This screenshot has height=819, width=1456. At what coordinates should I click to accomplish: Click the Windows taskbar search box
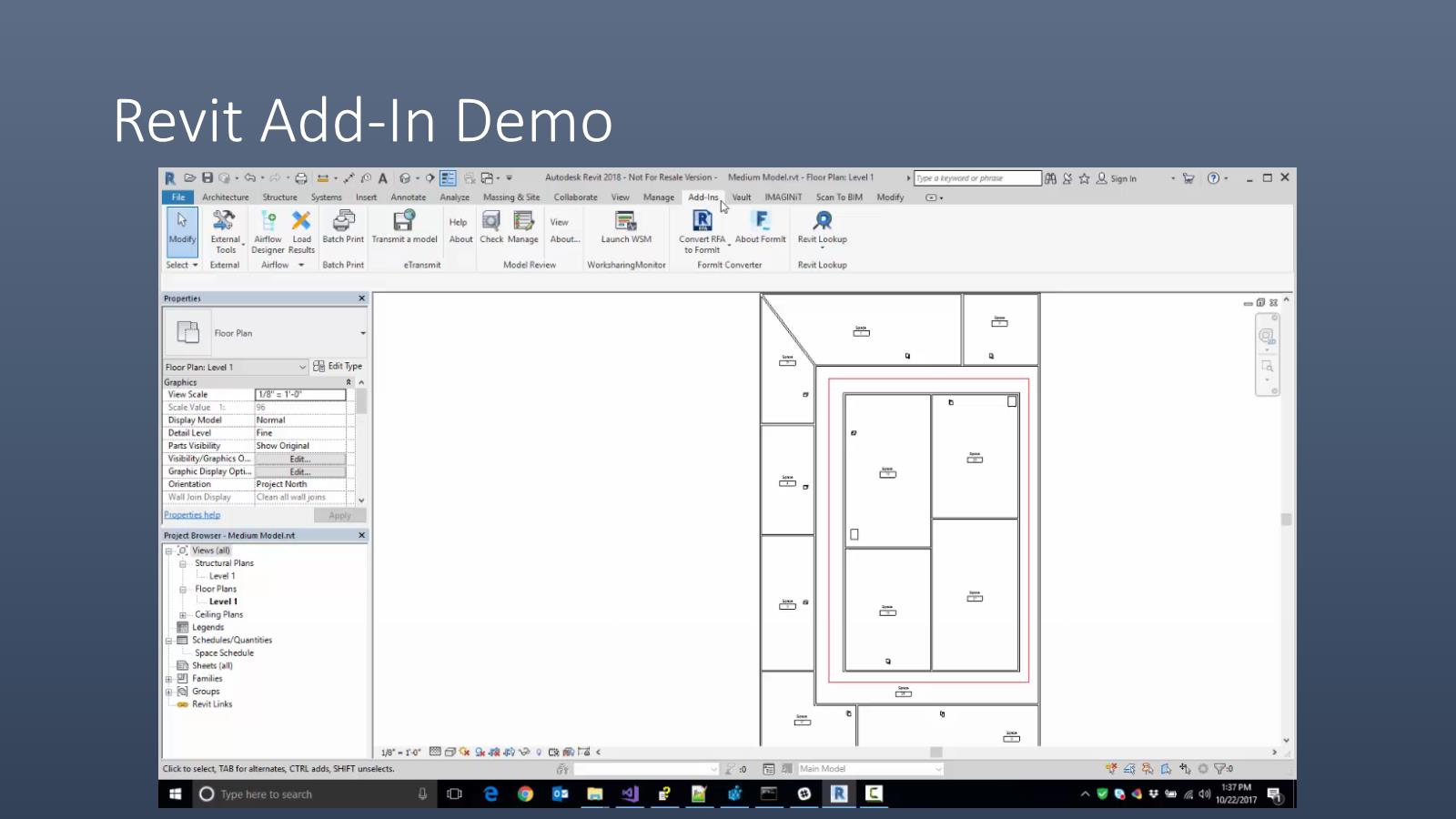pos(313,794)
